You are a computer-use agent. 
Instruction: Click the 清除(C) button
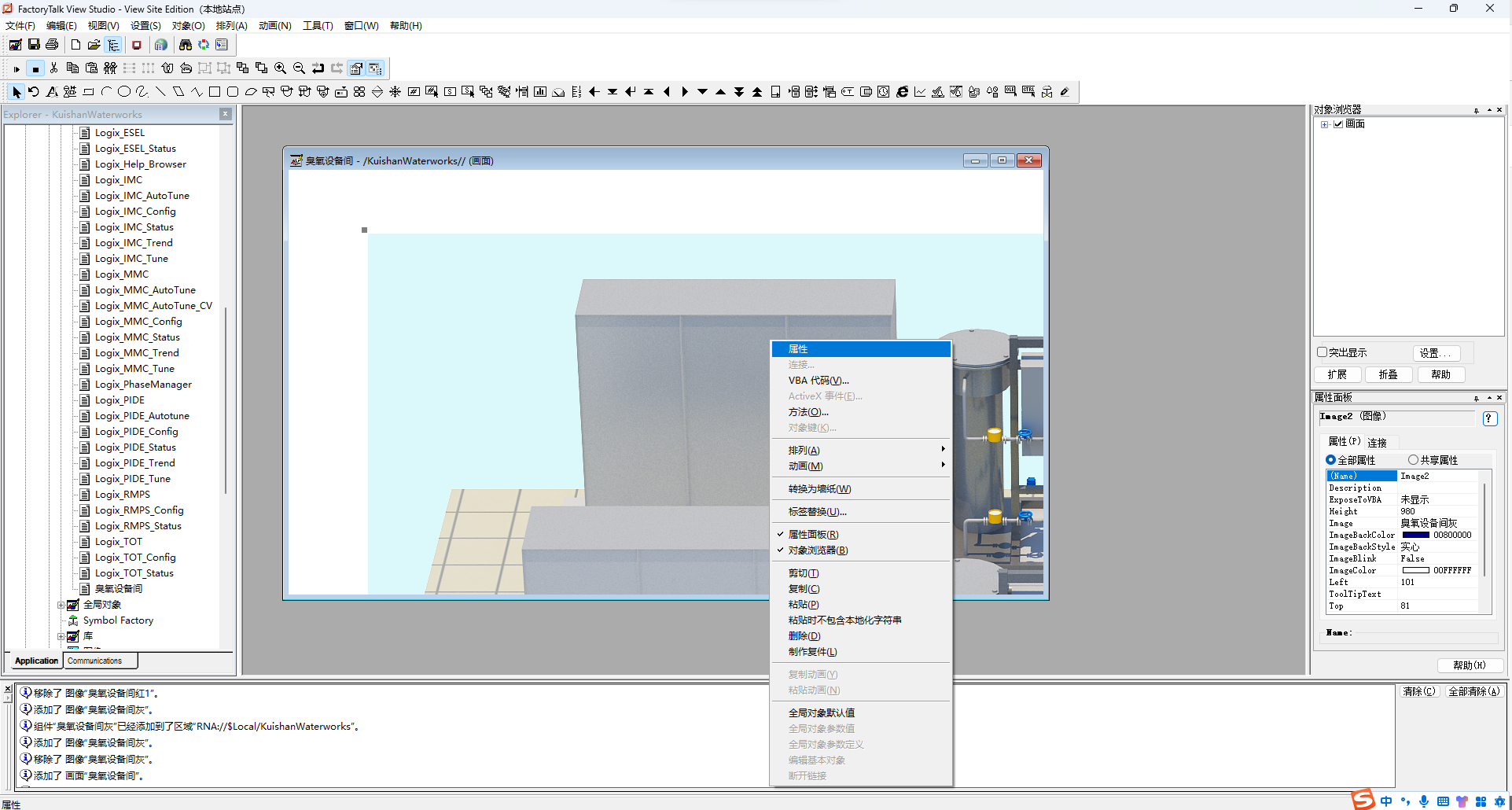coord(1419,691)
